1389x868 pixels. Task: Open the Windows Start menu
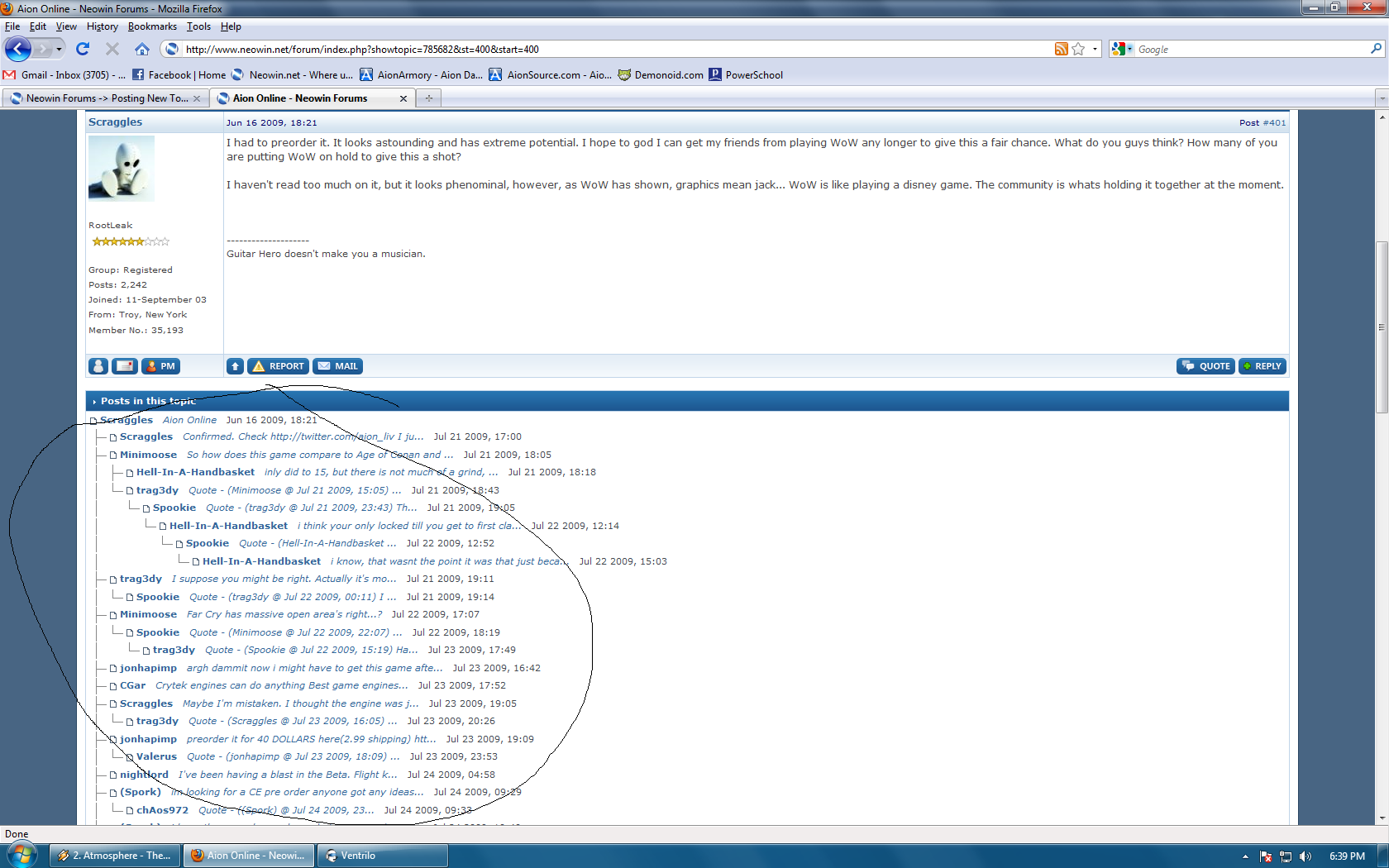point(21,855)
